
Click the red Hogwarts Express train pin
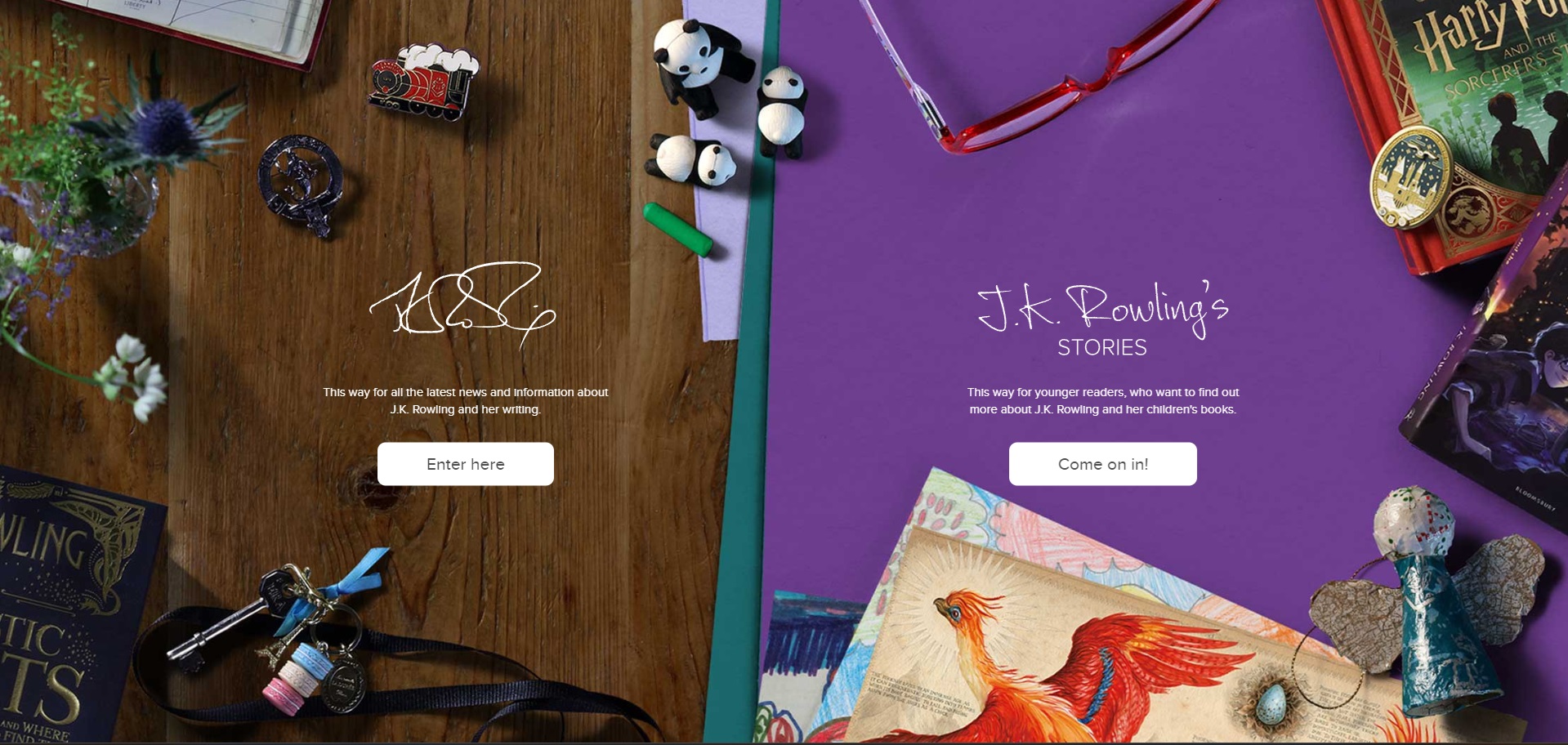[423, 82]
